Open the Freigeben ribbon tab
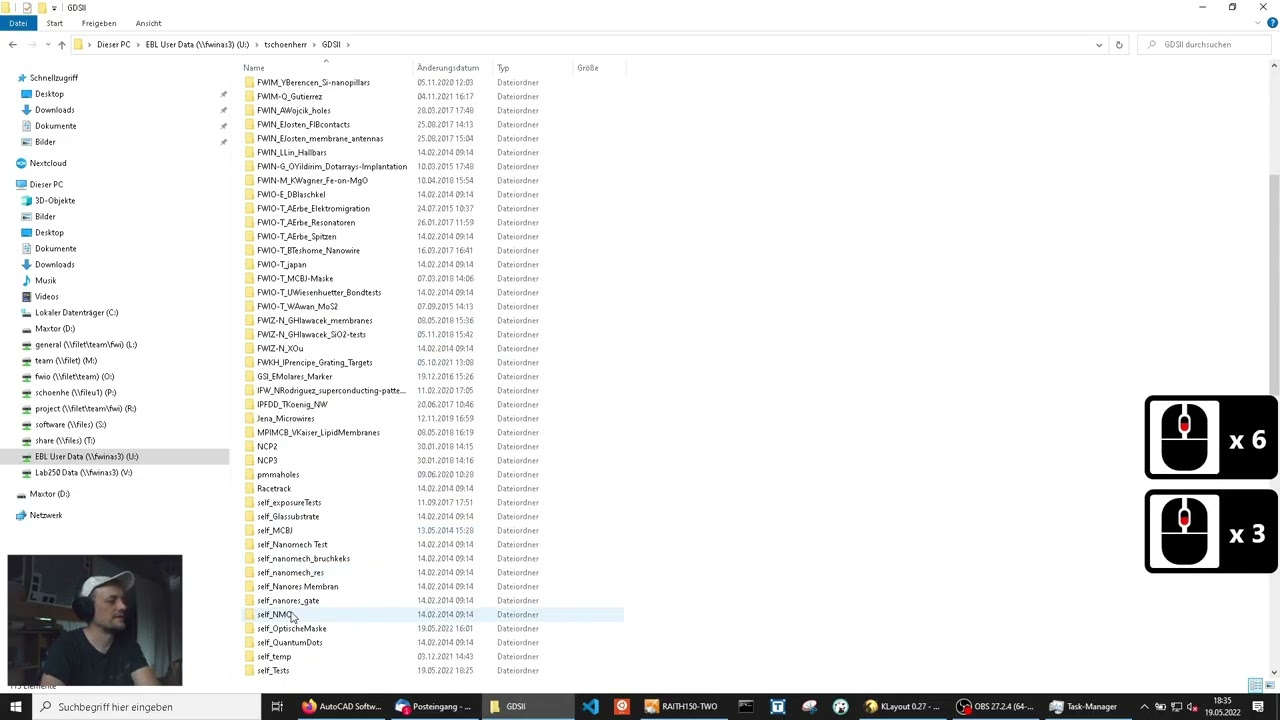Screen dimensions: 1280x720 [99, 23]
